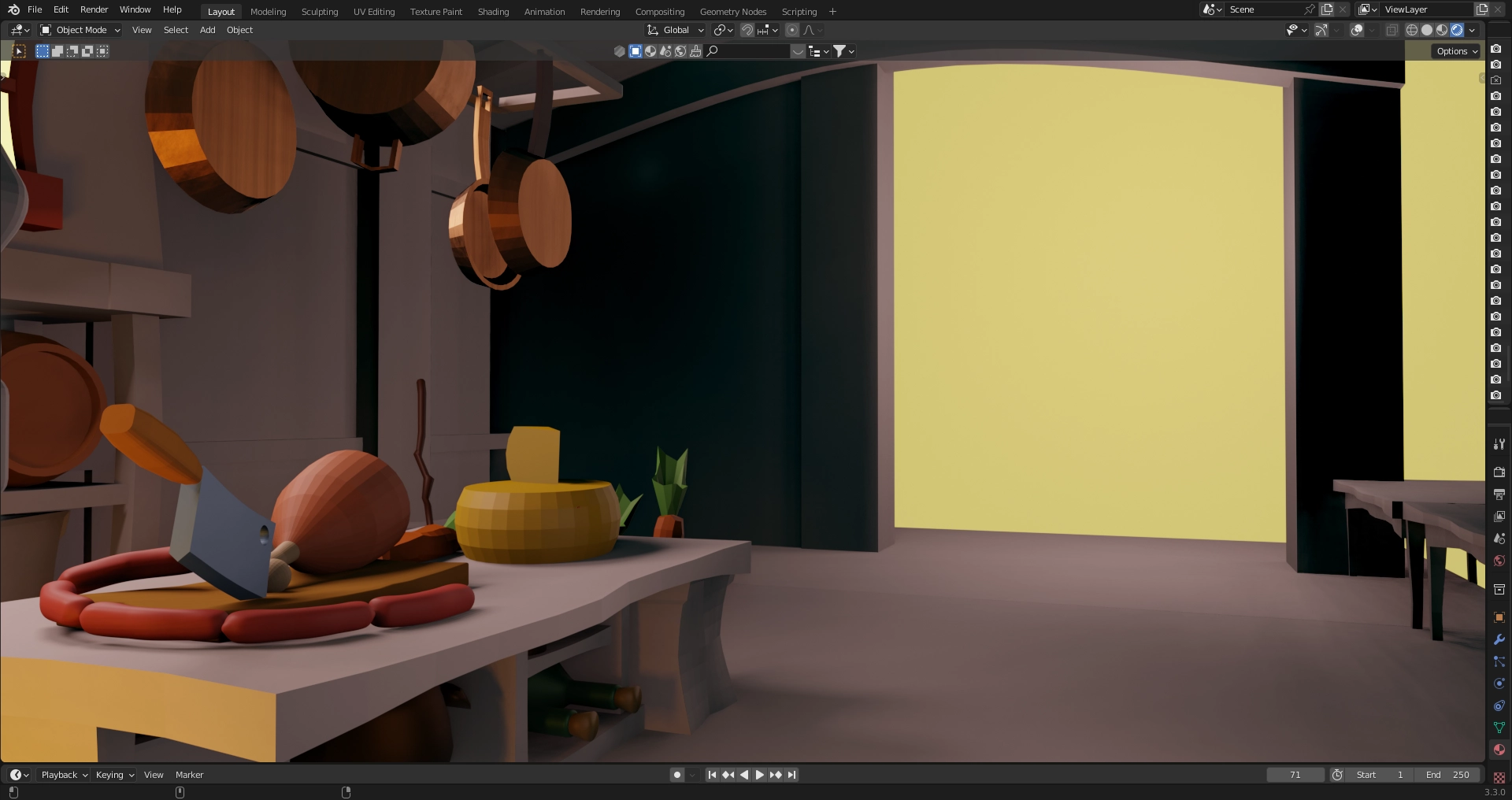Viewport: 1512px width, 800px height.
Task: Switch to the Shading workspace tab
Action: pyautogui.click(x=493, y=12)
